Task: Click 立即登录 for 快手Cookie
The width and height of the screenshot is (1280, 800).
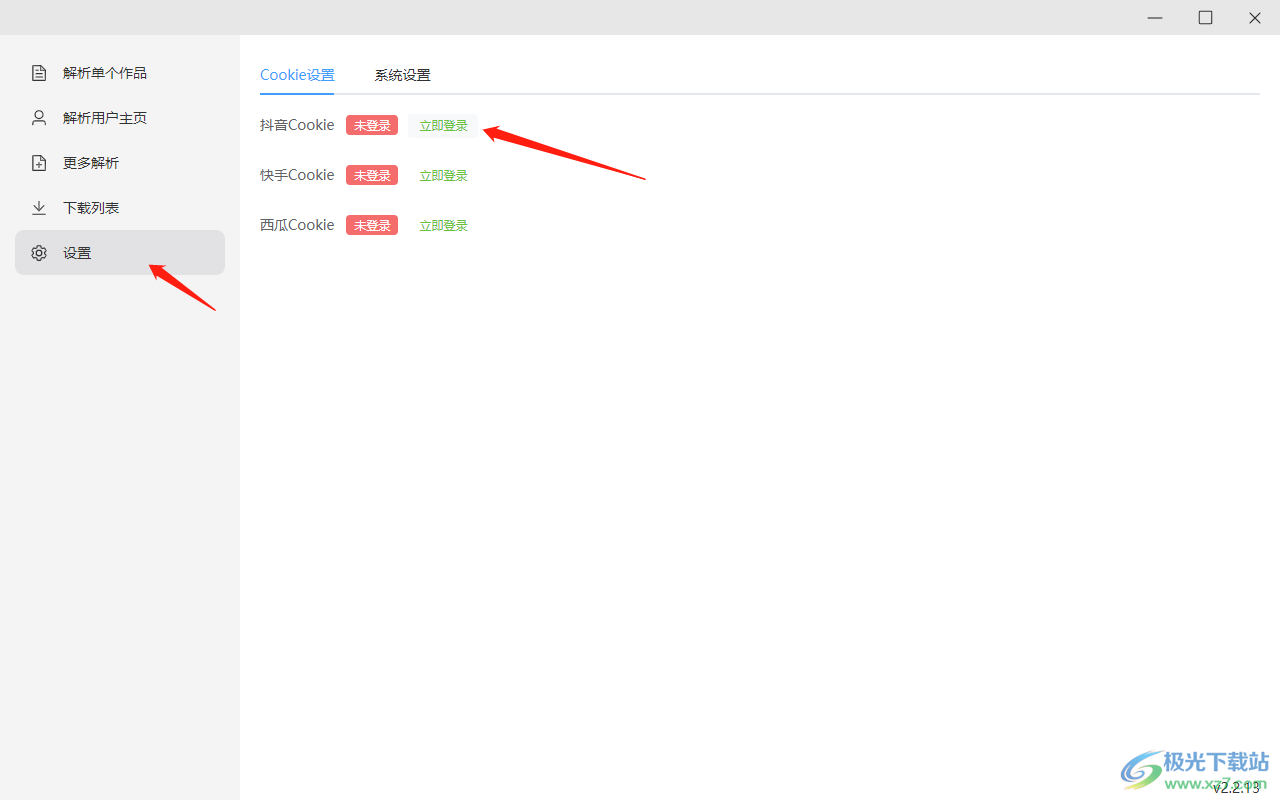Action: pyautogui.click(x=443, y=176)
